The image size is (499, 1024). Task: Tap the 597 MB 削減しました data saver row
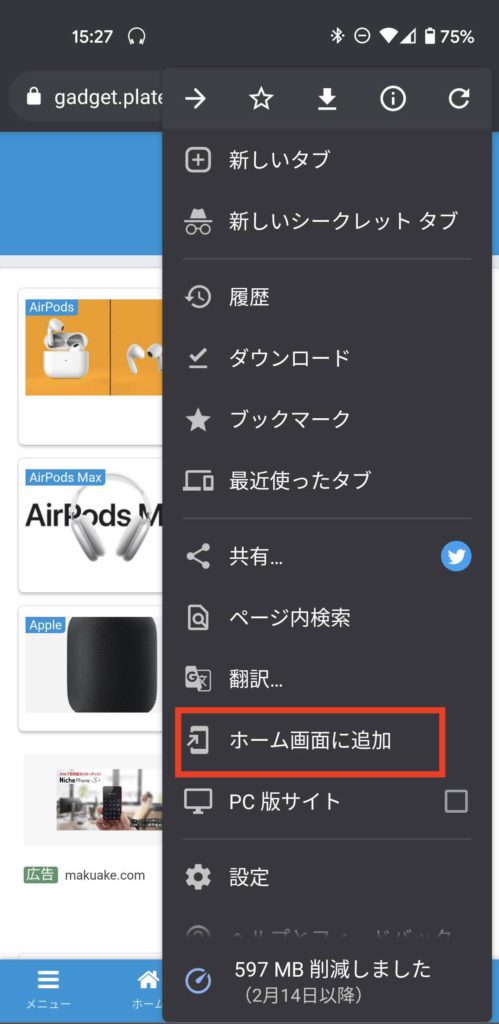point(327,980)
